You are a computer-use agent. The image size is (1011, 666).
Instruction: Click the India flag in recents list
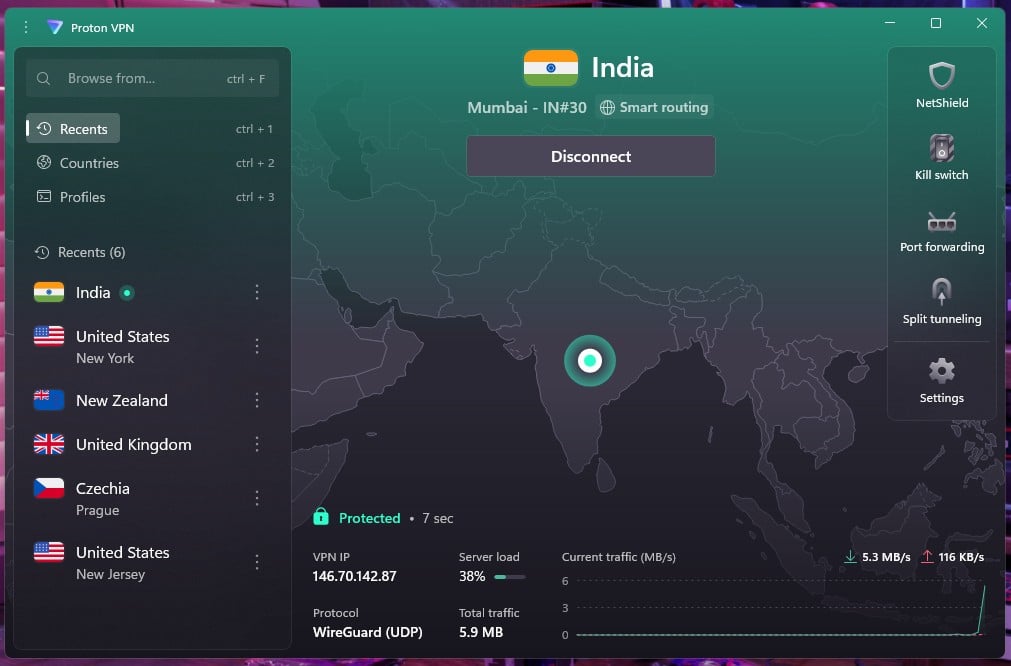pyautogui.click(x=49, y=292)
